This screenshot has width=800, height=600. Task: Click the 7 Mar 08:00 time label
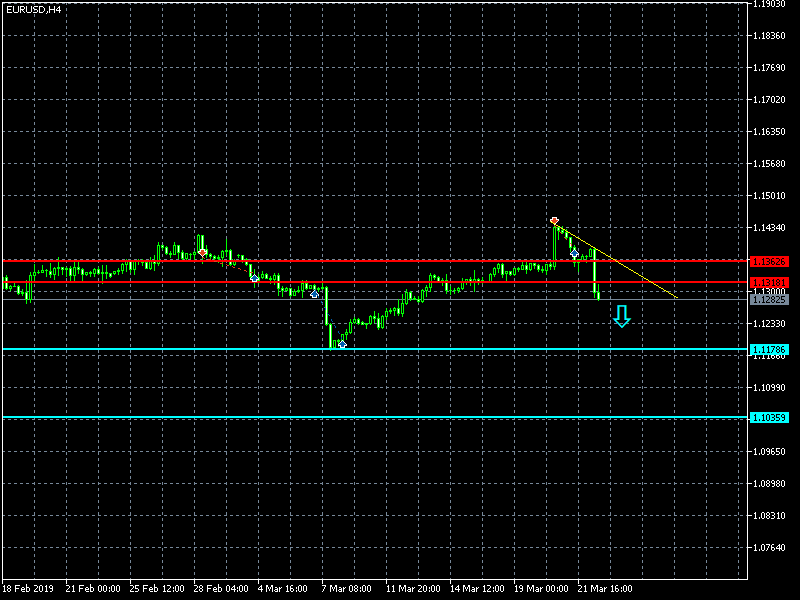click(x=346, y=589)
